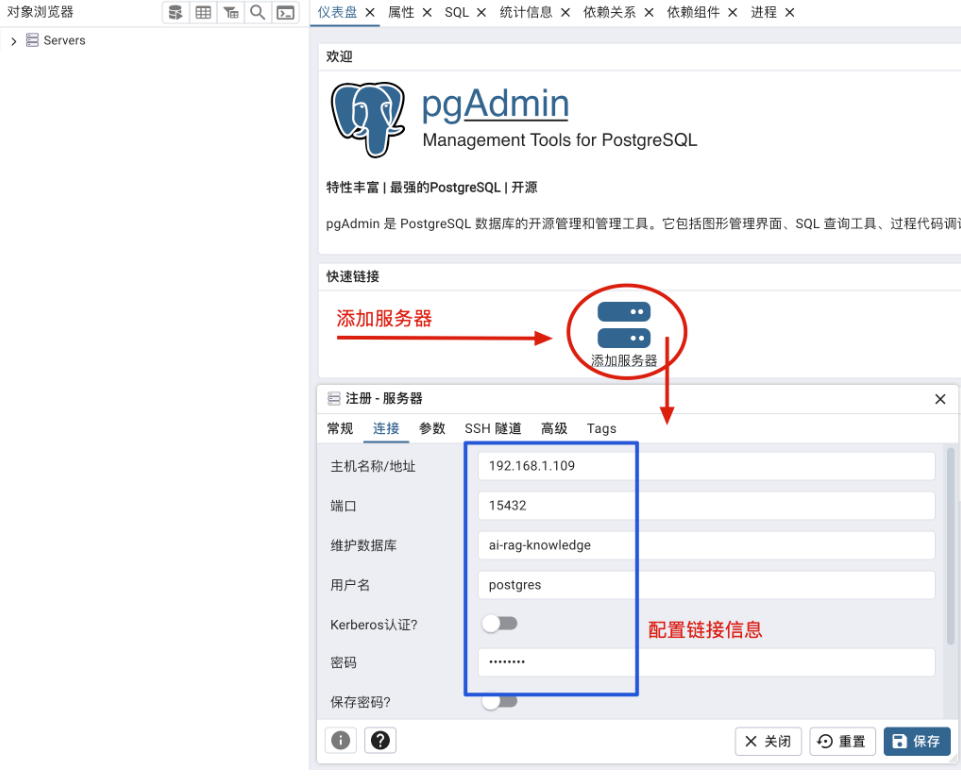Open the 依赖组件 tab
This screenshot has height=782, width=961.
(693, 12)
